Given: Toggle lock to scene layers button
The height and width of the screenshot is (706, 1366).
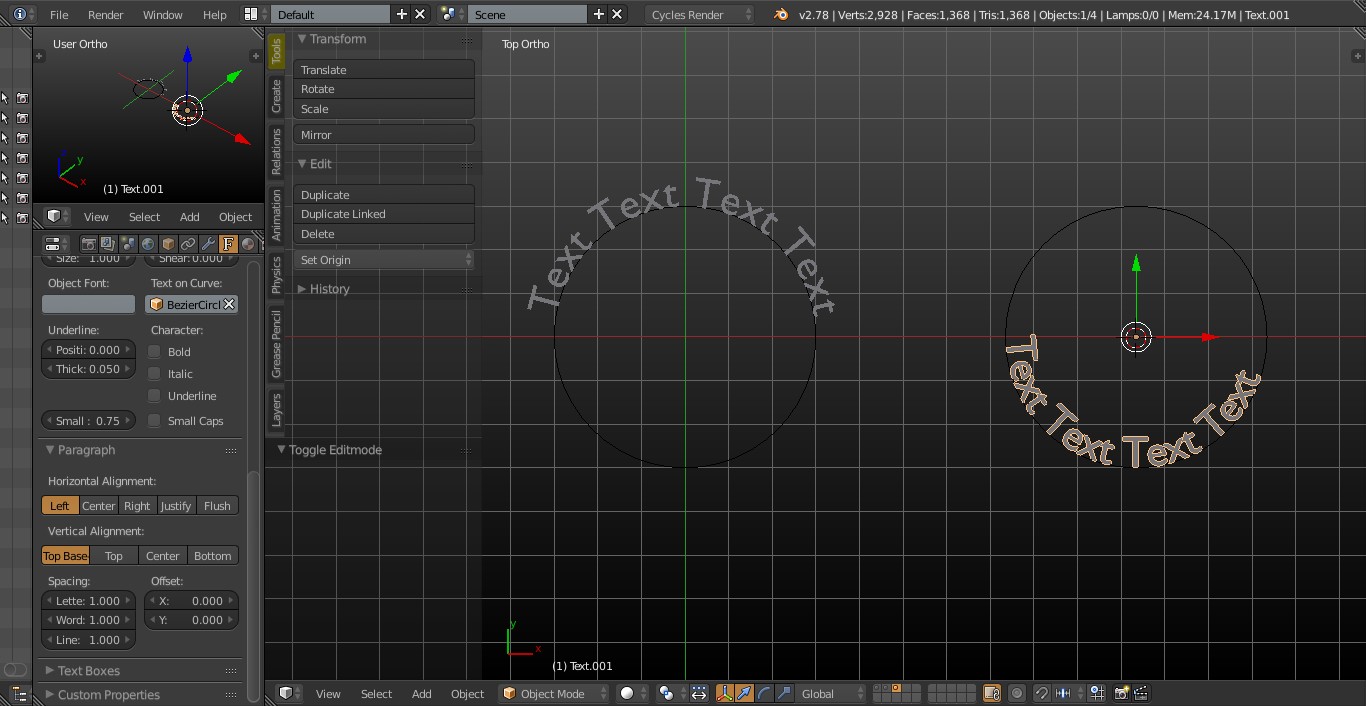Looking at the screenshot, I should (x=992, y=693).
